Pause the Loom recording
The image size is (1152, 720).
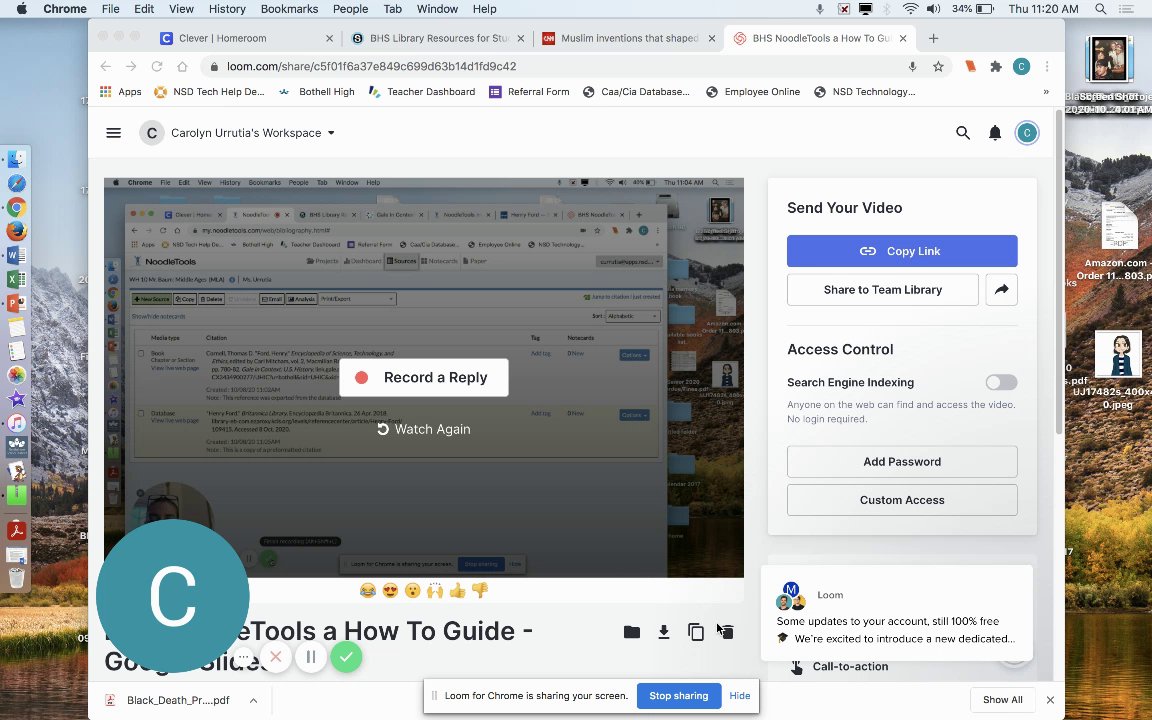point(311,657)
